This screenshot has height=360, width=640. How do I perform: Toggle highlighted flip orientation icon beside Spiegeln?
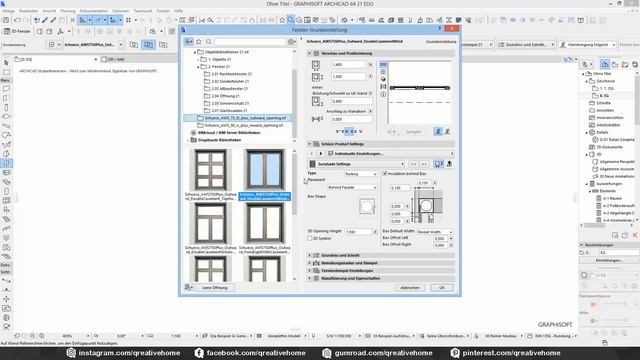pyautogui.click(x=438, y=131)
